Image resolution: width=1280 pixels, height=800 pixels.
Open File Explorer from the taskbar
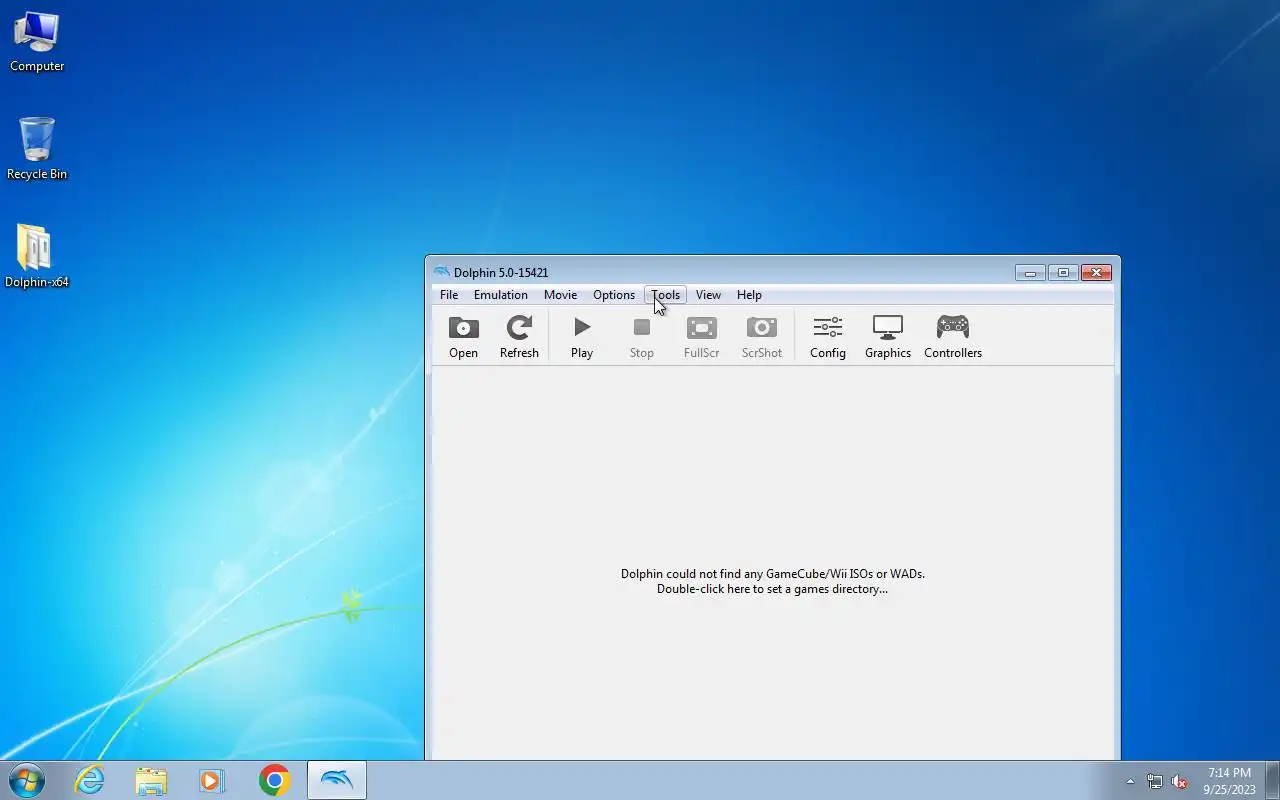pyautogui.click(x=151, y=780)
